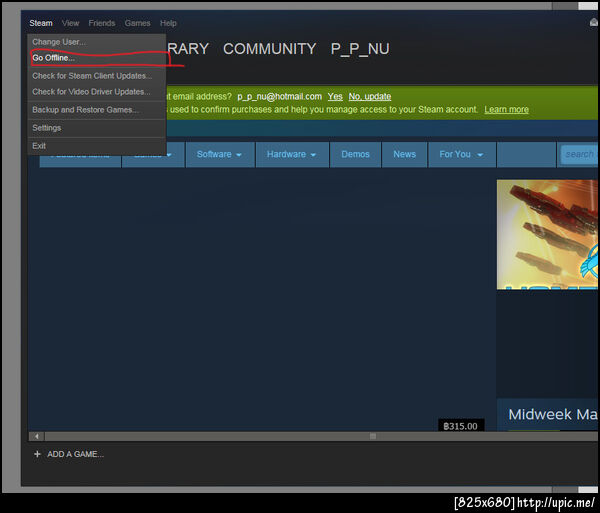Open the Midweek Madness promo heading
The image size is (600, 513).
pyautogui.click(x=553, y=414)
